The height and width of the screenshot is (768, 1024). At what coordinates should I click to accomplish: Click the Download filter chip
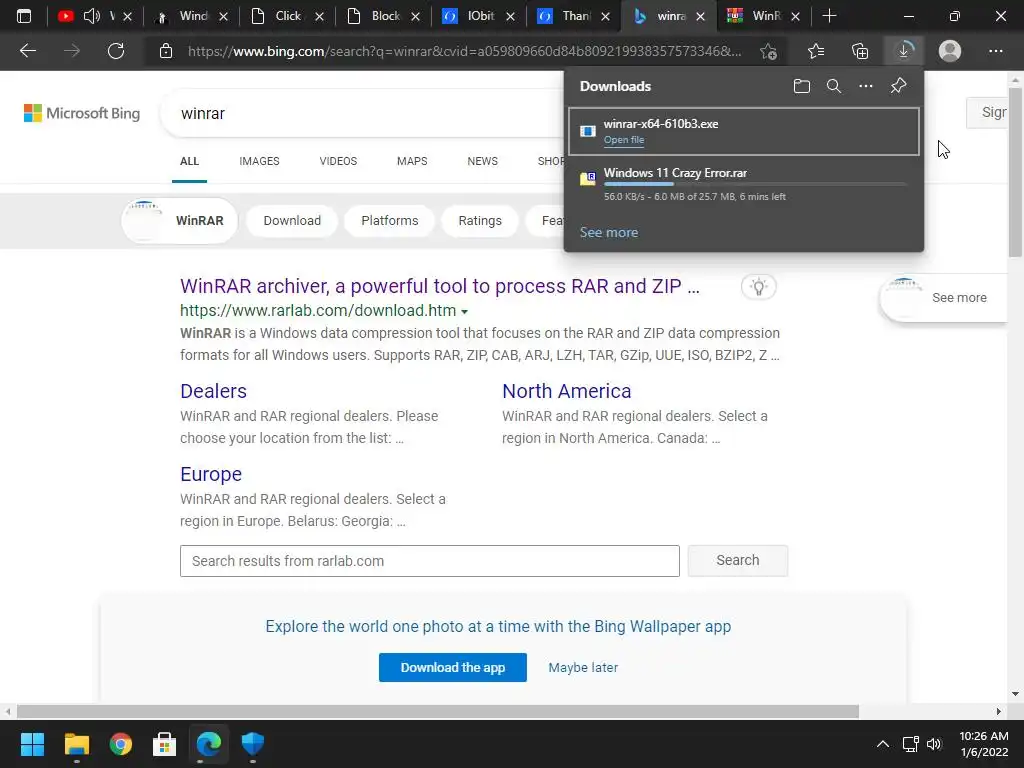coord(292,221)
